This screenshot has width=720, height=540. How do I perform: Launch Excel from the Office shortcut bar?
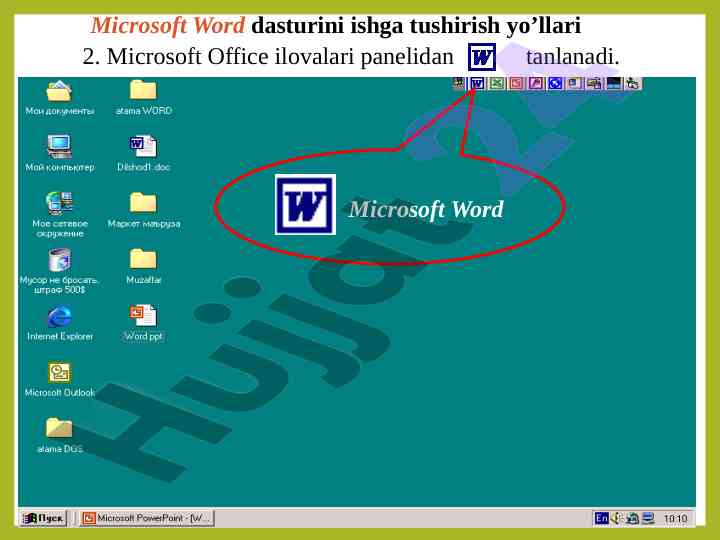[x=496, y=84]
